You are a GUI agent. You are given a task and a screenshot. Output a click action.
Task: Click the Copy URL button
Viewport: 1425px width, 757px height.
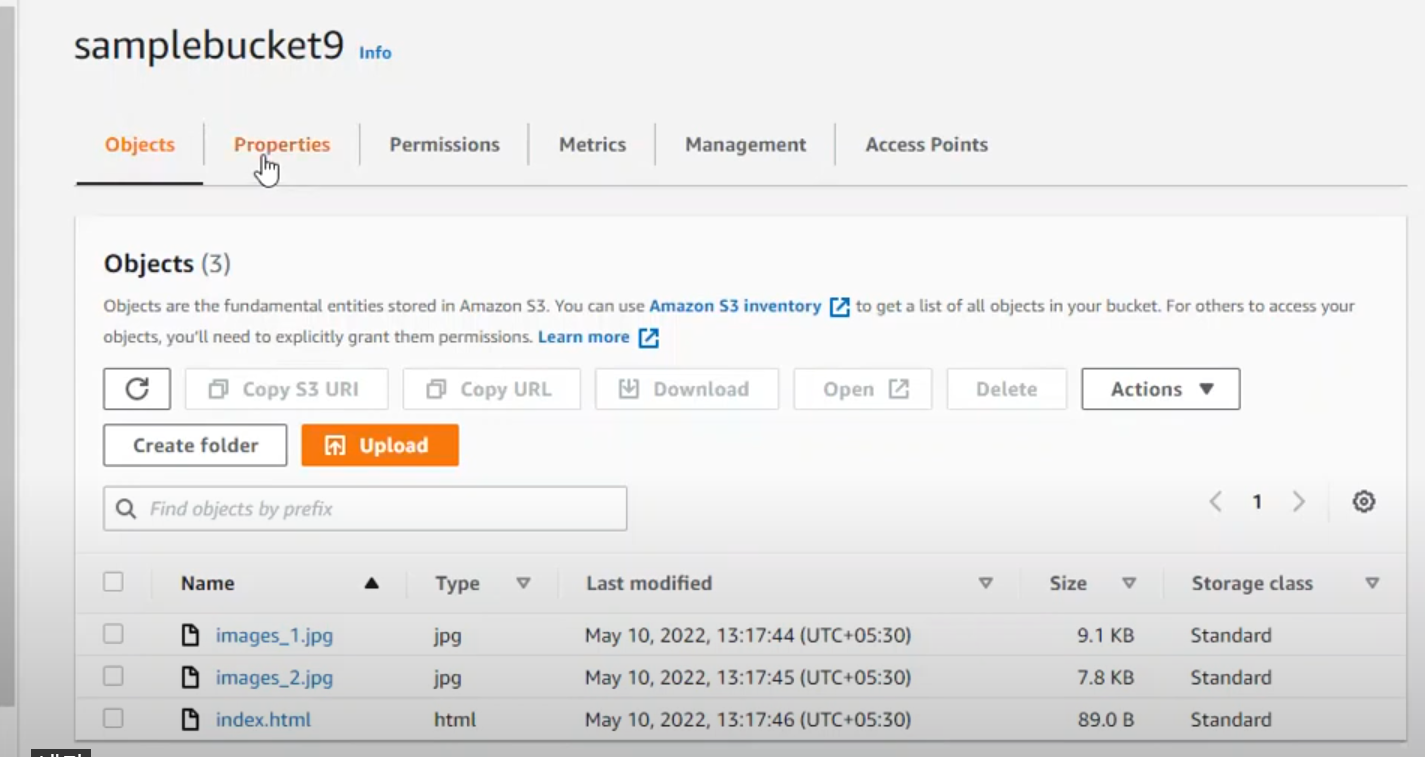click(x=491, y=389)
